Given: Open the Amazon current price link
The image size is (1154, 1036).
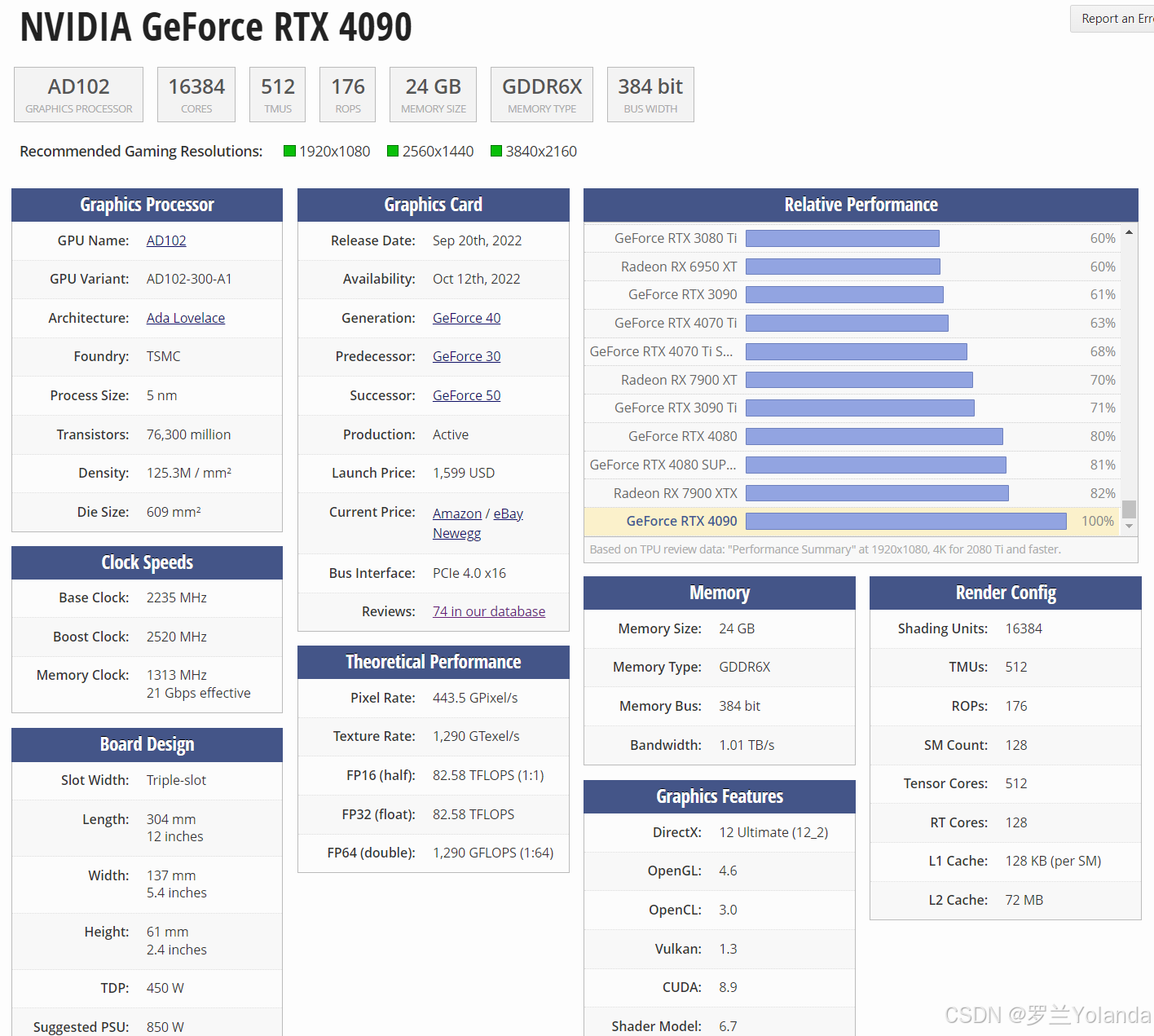Looking at the screenshot, I should (x=457, y=514).
